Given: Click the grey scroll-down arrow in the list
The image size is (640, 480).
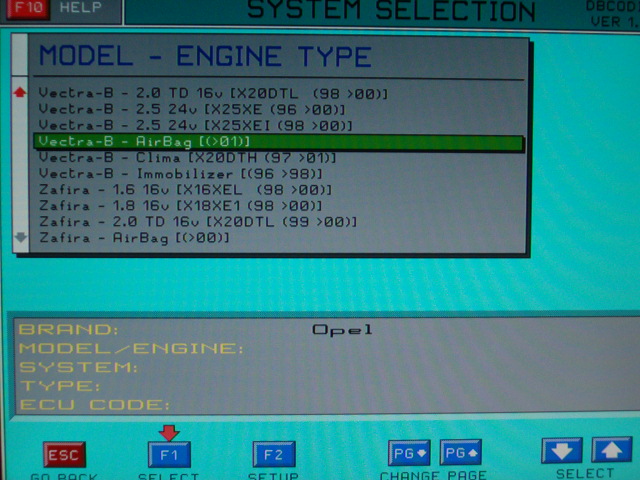Looking at the screenshot, I should click(20, 237).
